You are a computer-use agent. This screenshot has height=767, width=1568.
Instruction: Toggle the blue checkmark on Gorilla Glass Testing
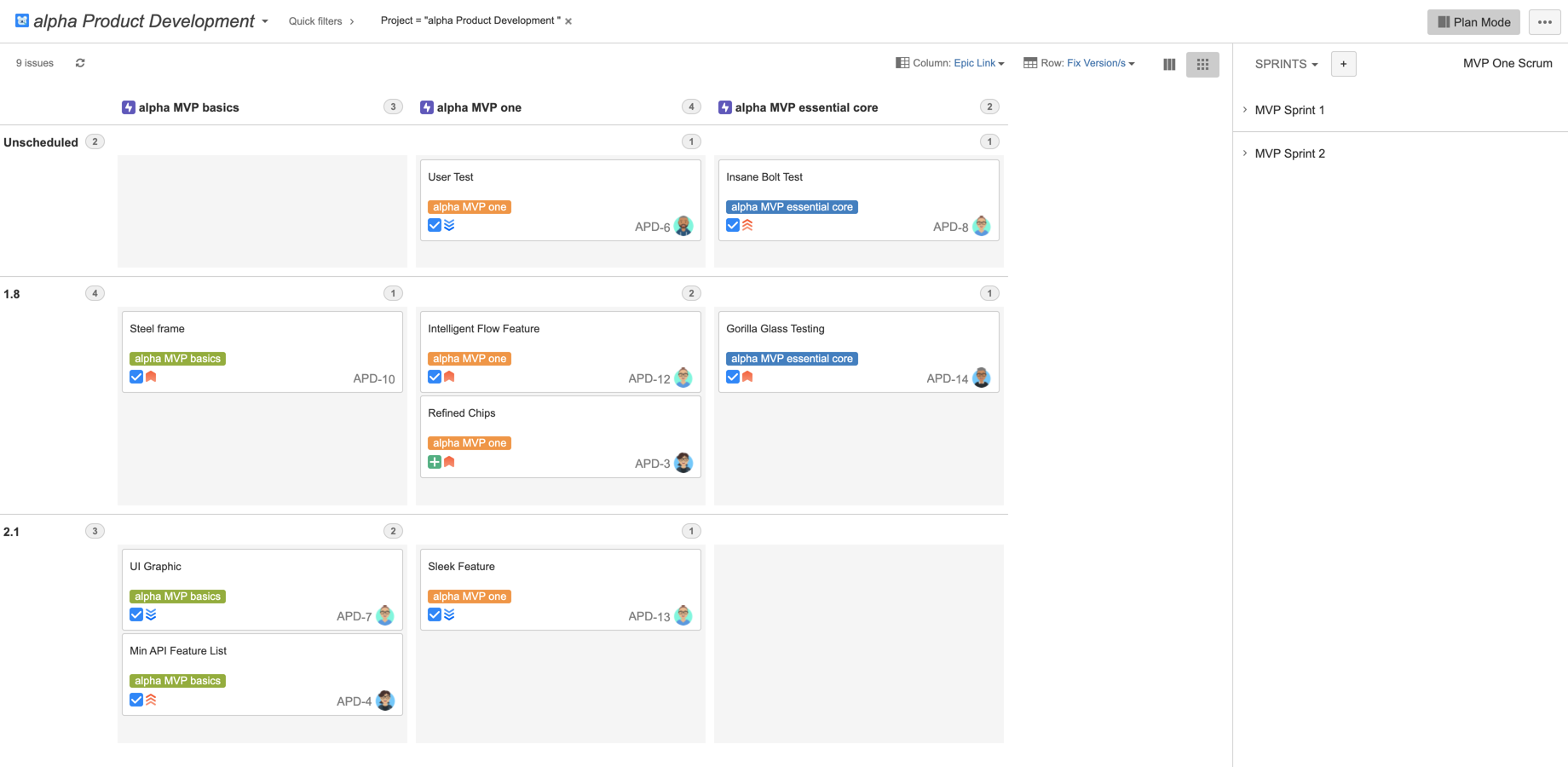click(733, 377)
